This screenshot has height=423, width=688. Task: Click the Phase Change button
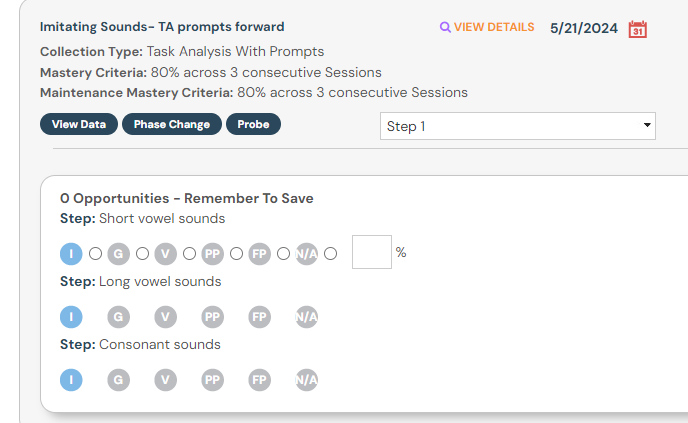(x=172, y=124)
